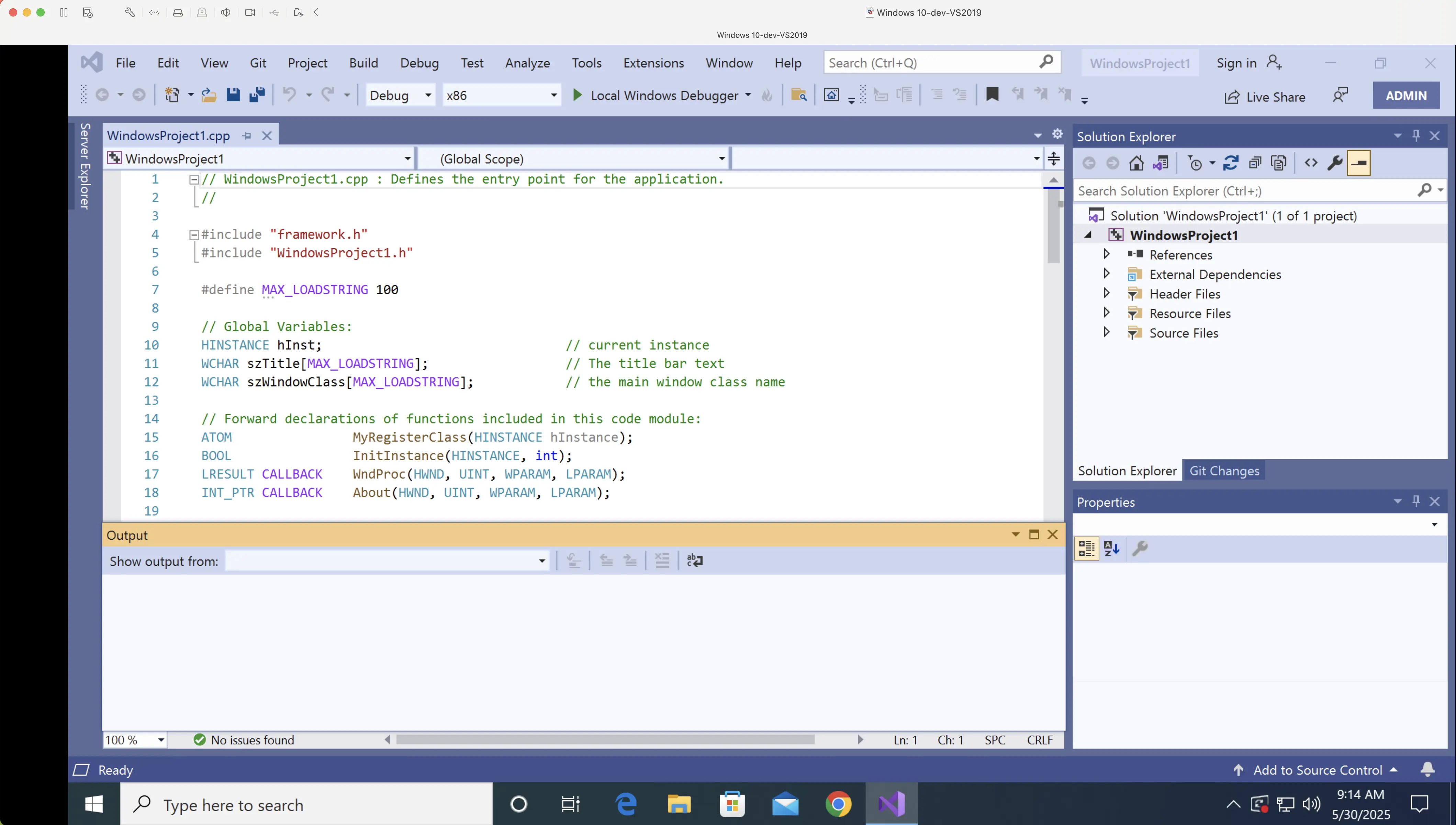Click the Feedback icon next to Live Share
This screenshot has height=825, width=1456.
pyautogui.click(x=1340, y=96)
